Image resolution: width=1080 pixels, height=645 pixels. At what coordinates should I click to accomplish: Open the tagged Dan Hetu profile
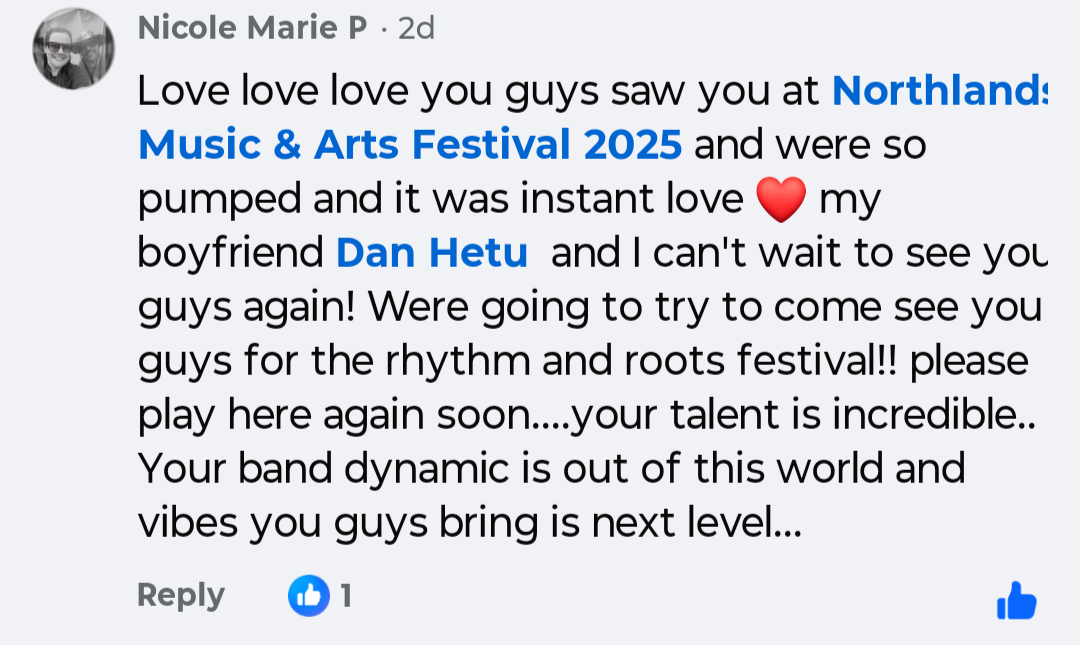(431, 254)
